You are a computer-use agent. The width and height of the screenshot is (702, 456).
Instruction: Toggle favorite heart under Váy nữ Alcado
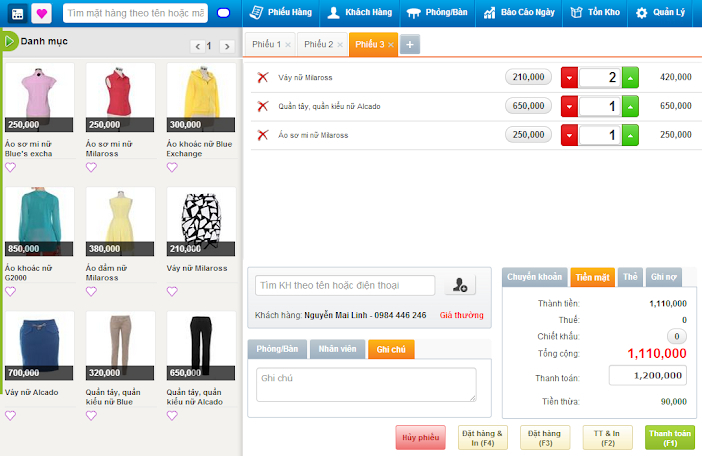[x=10, y=416]
